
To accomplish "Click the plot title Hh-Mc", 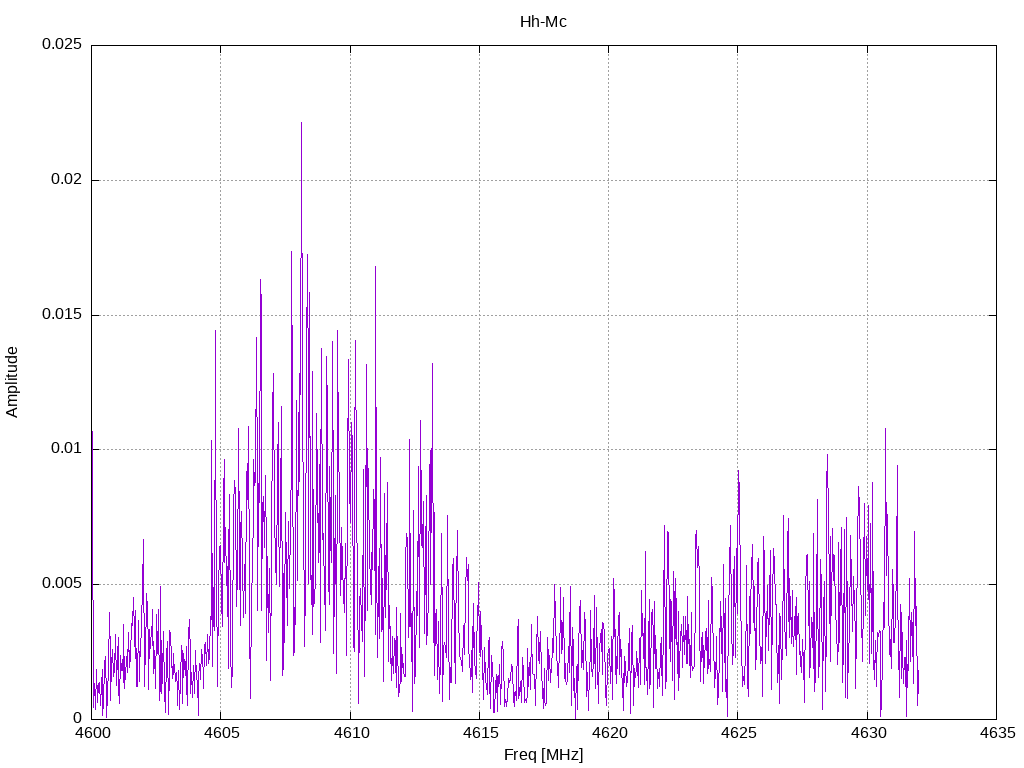I will [543, 22].
